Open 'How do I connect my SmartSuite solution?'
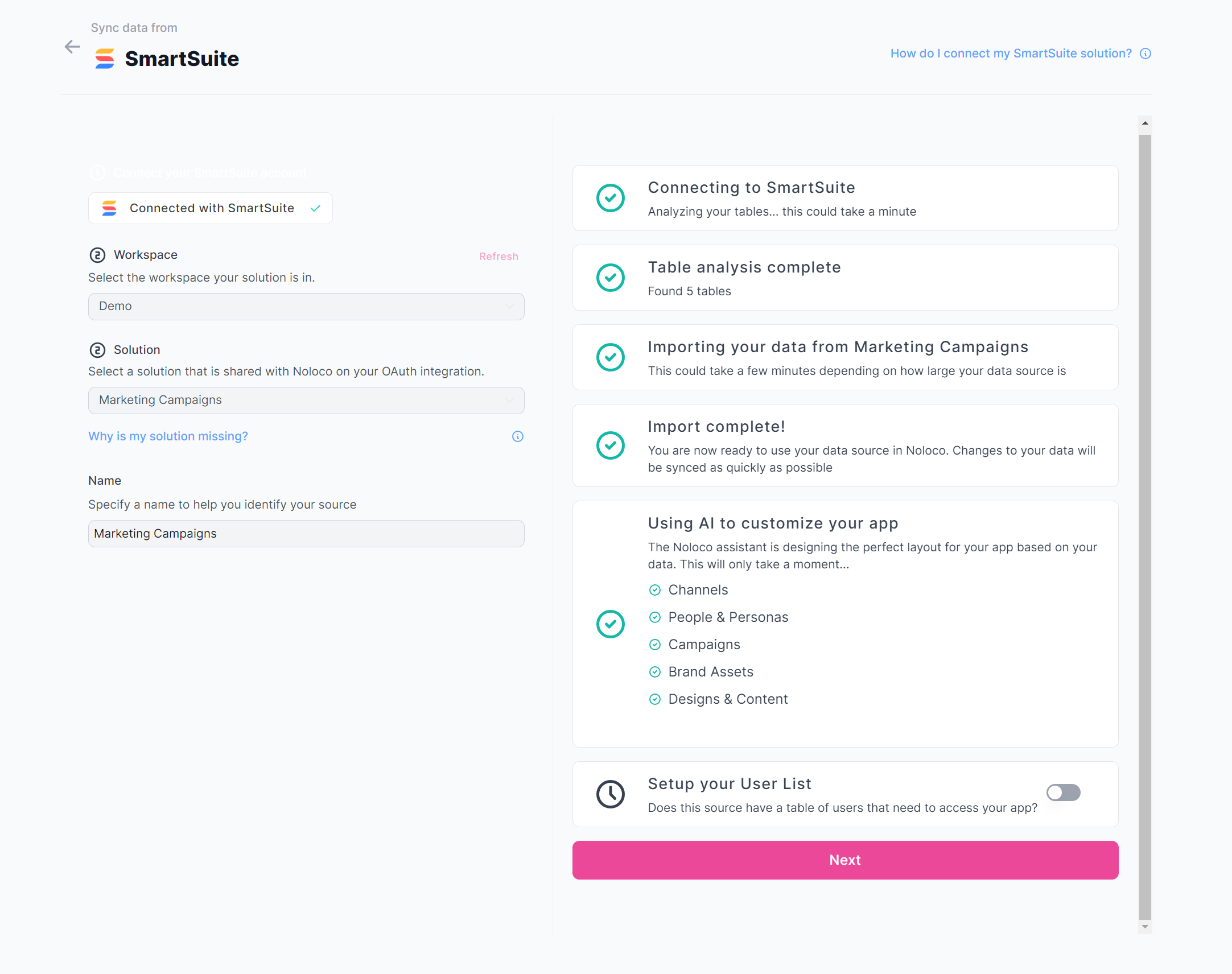 coord(1011,53)
